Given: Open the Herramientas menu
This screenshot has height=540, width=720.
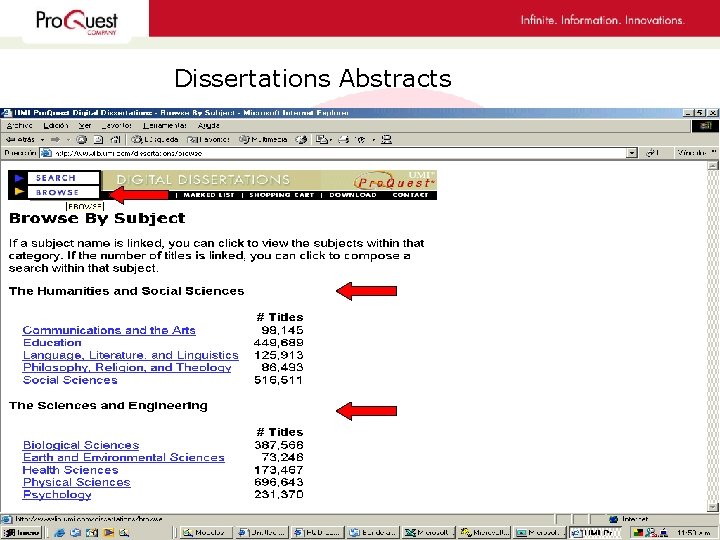Looking at the screenshot, I should 164,125.
